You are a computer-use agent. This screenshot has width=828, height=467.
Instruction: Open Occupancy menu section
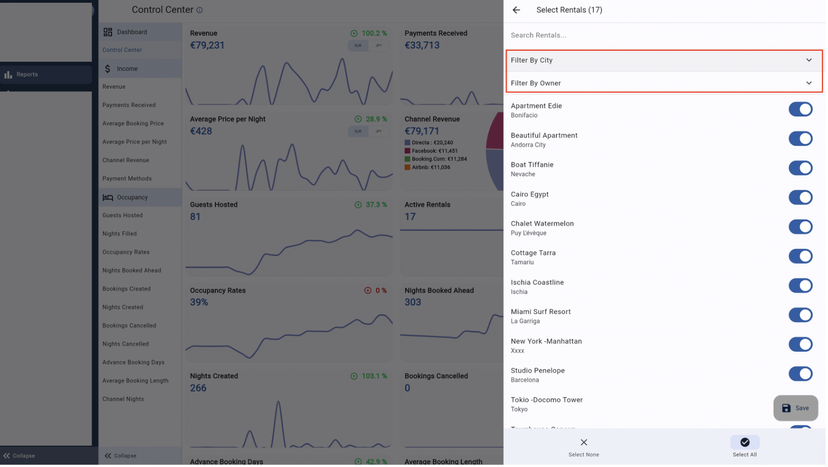[x=140, y=198]
